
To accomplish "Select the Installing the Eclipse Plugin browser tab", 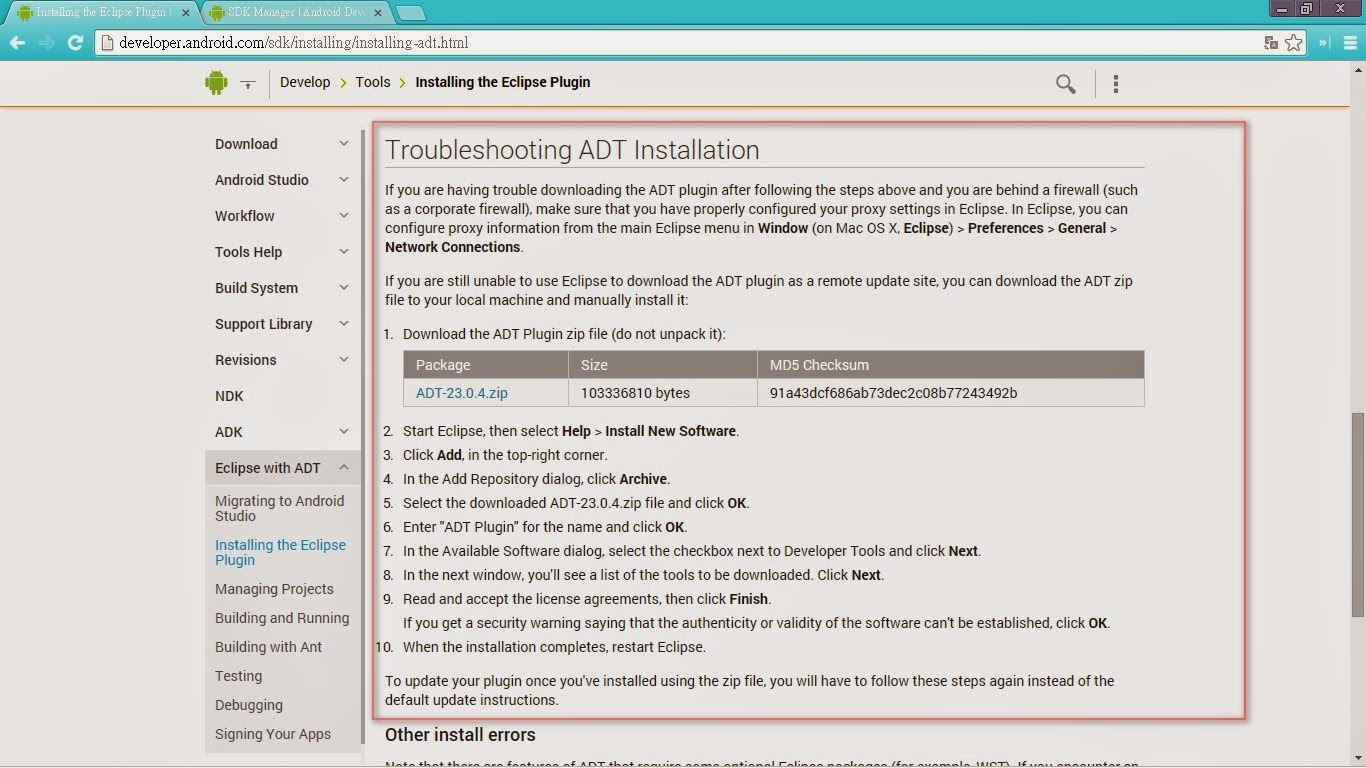I will [100, 13].
